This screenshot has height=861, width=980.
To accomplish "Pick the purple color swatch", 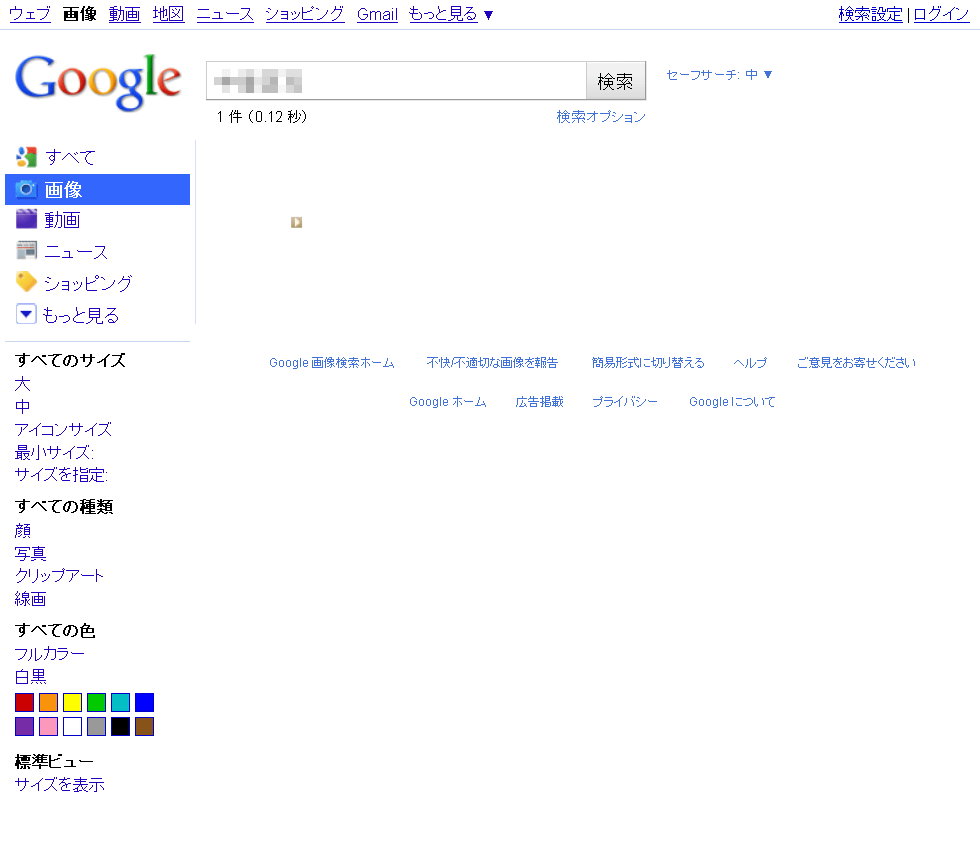I will (24, 727).
